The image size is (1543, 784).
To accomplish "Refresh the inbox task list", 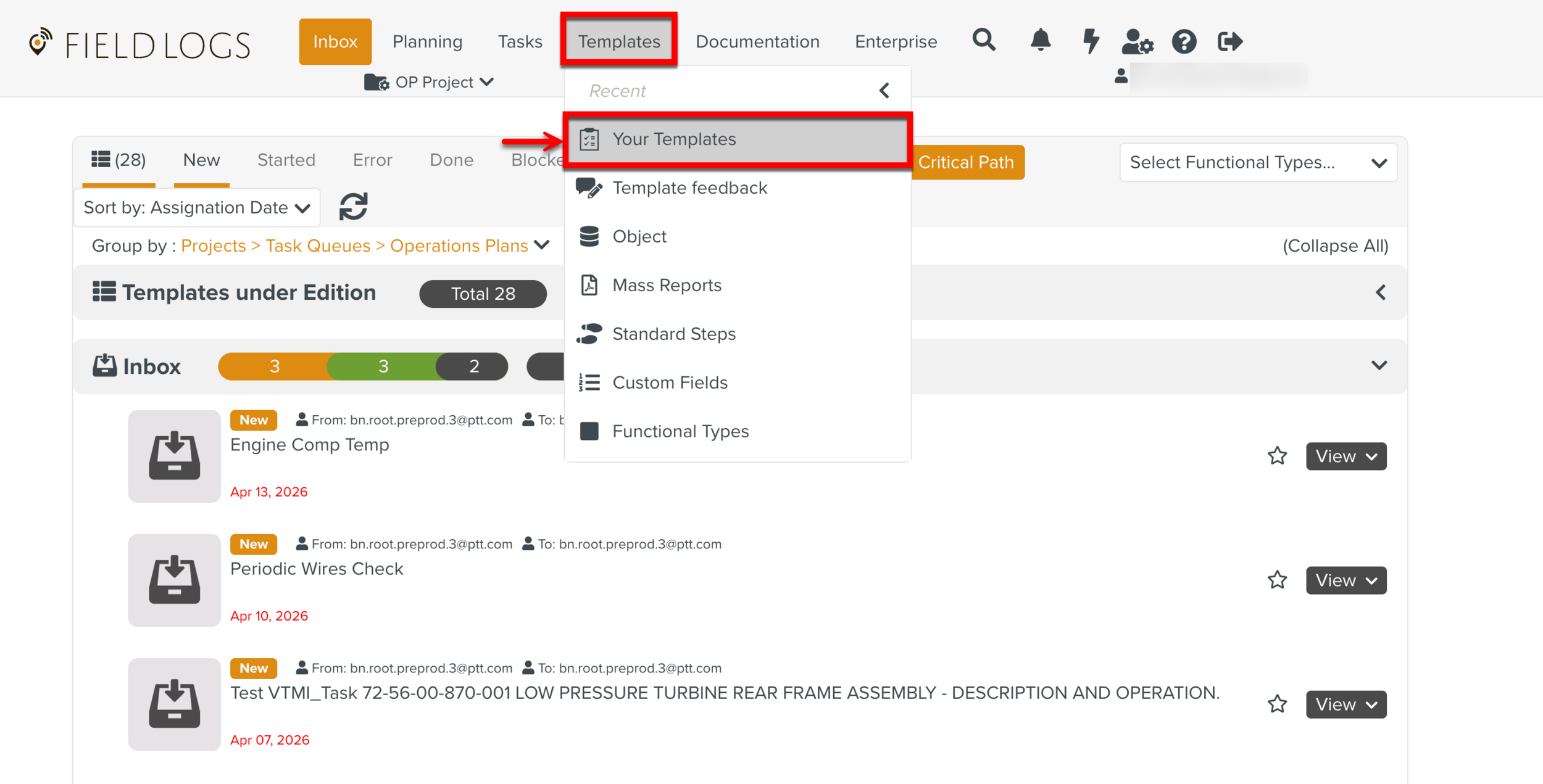I will point(353,207).
